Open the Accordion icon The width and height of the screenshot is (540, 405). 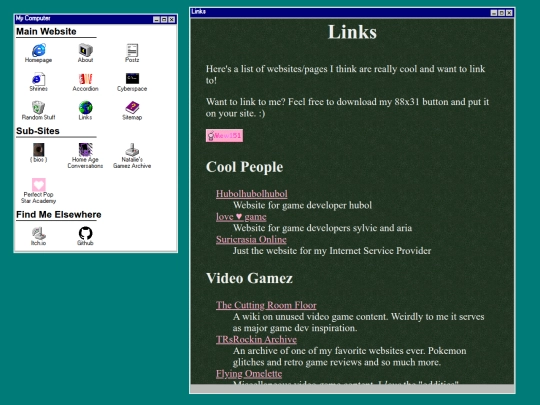(85, 79)
